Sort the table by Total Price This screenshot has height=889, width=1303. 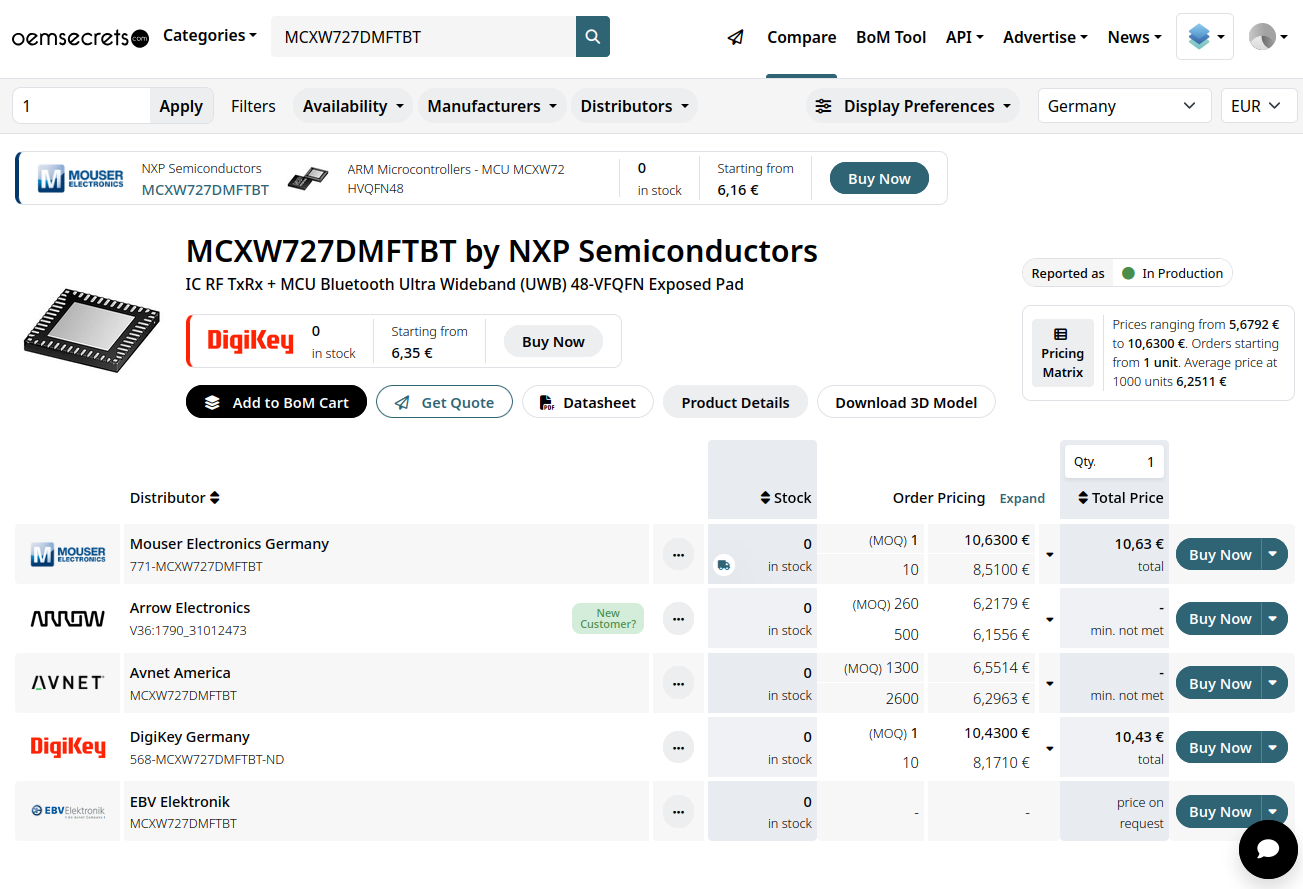pos(1120,498)
